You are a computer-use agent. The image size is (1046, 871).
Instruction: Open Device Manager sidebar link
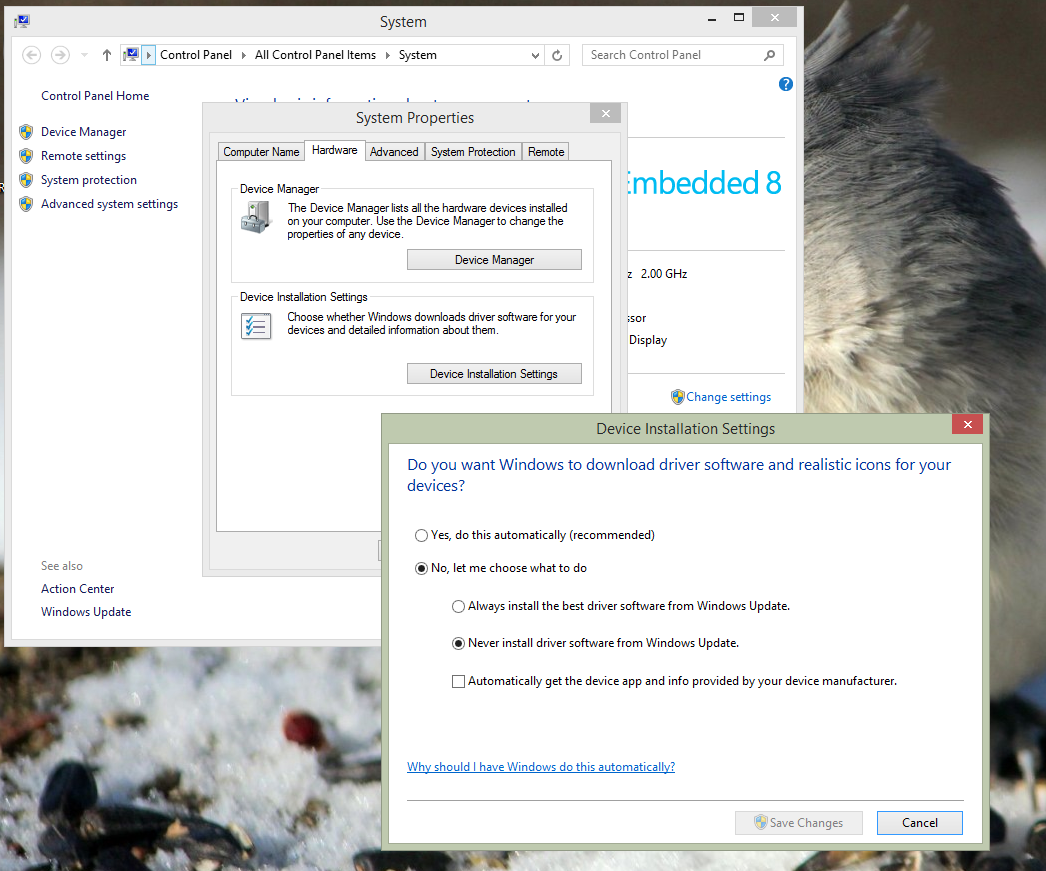[83, 132]
